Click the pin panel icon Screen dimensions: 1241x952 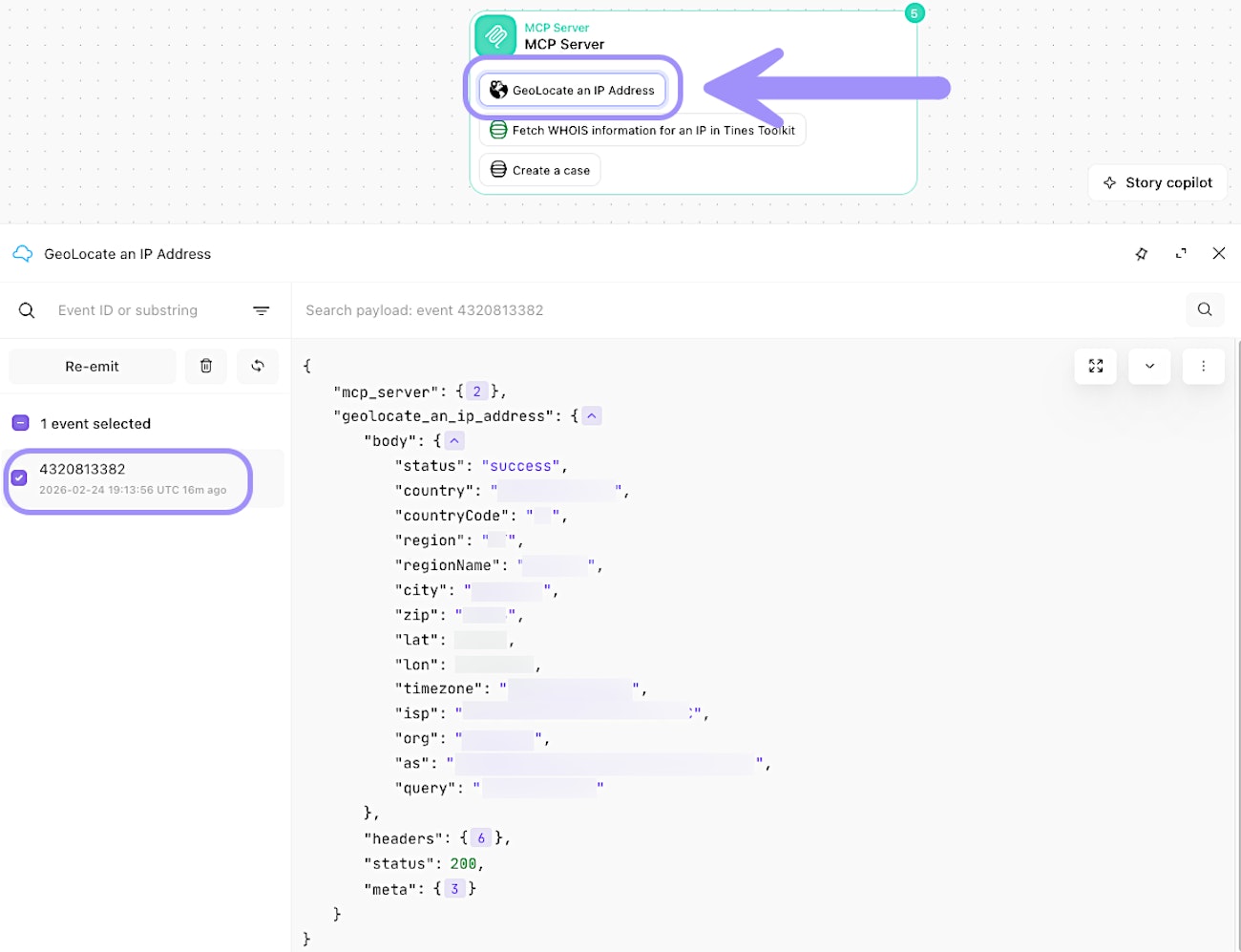[x=1142, y=254]
